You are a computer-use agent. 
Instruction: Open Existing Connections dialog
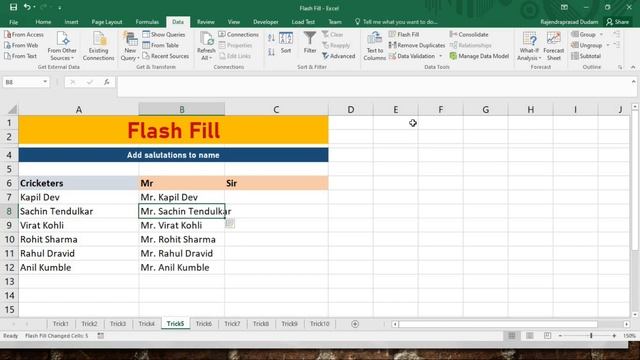click(x=98, y=46)
